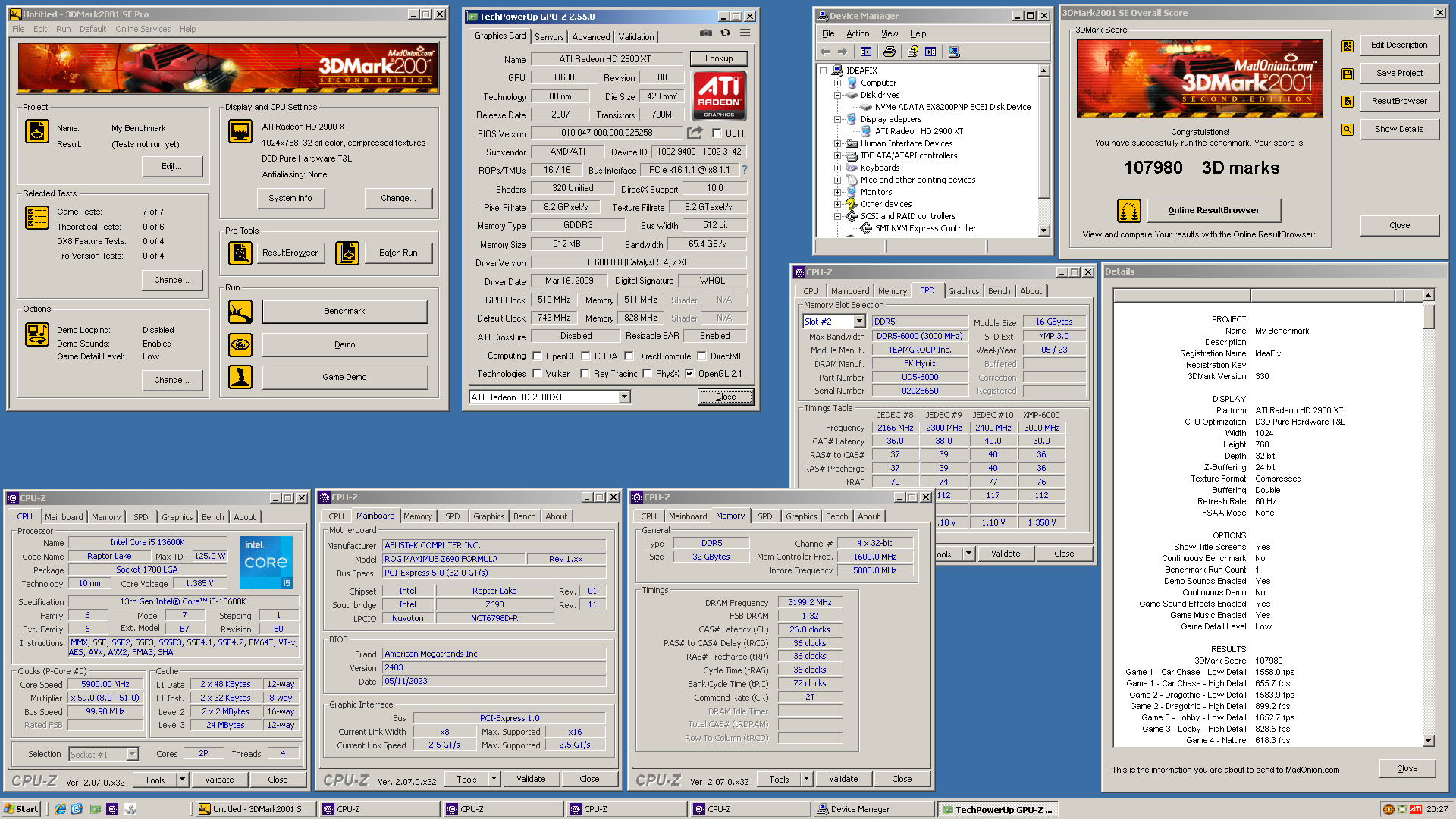Click the Edit... button in Project section
The height and width of the screenshot is (819, 1456).
[x=171, y=167]
